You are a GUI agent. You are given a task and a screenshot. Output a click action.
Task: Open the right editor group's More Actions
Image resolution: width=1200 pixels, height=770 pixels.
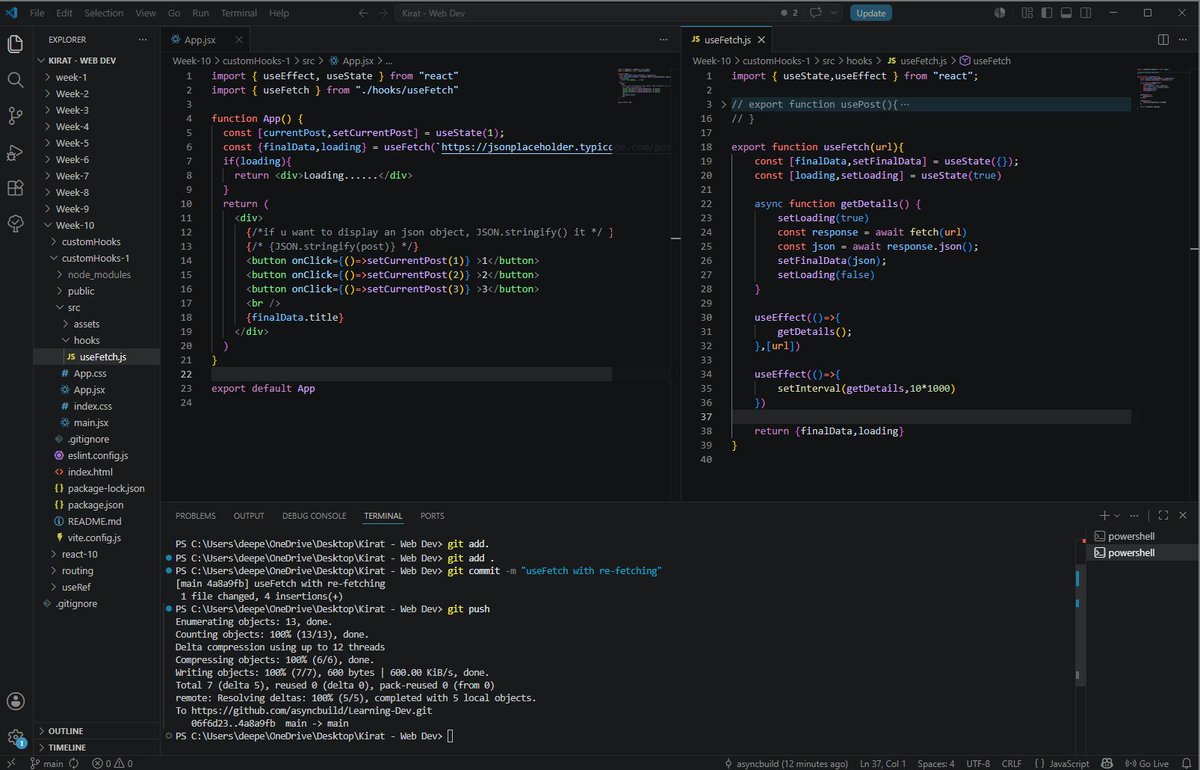(x=1184, y=39)
